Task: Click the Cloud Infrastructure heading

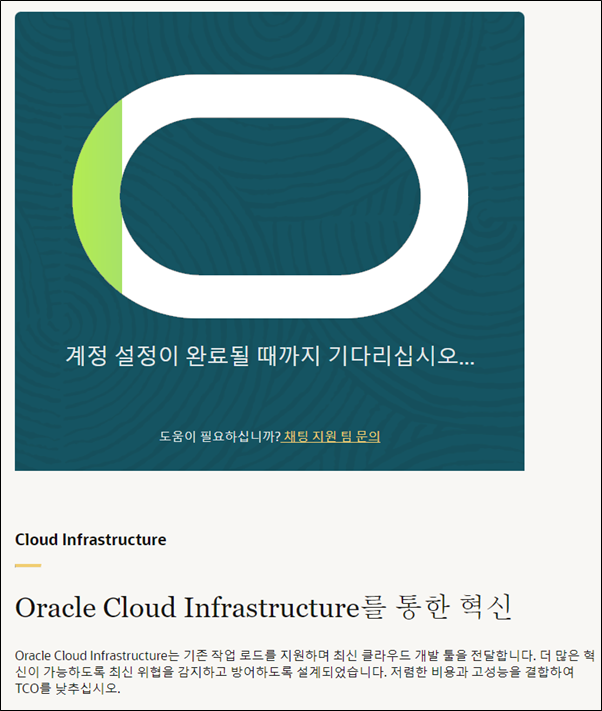Action: coord(91,540)
